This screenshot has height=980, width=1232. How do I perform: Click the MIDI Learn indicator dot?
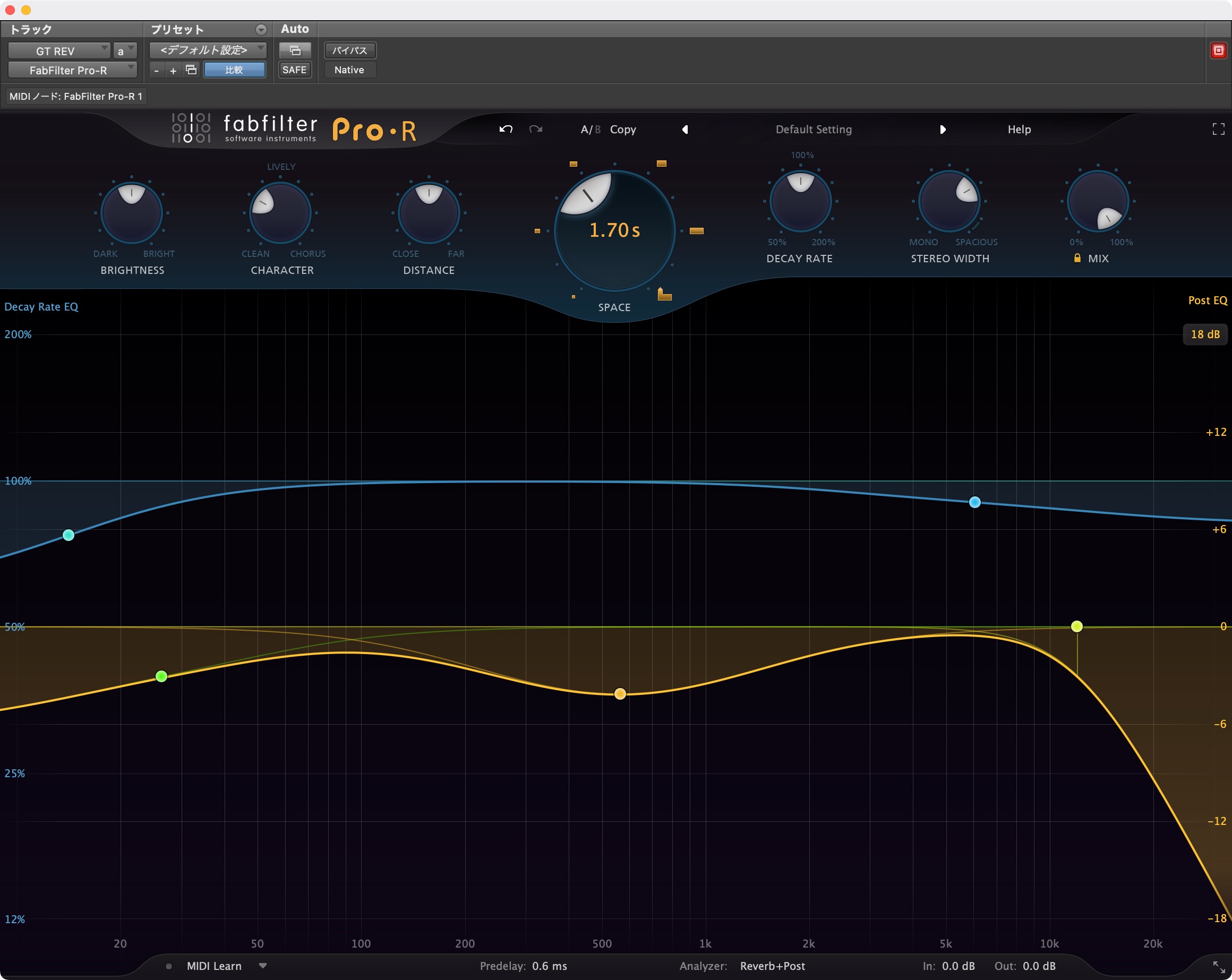click(168, 966)
